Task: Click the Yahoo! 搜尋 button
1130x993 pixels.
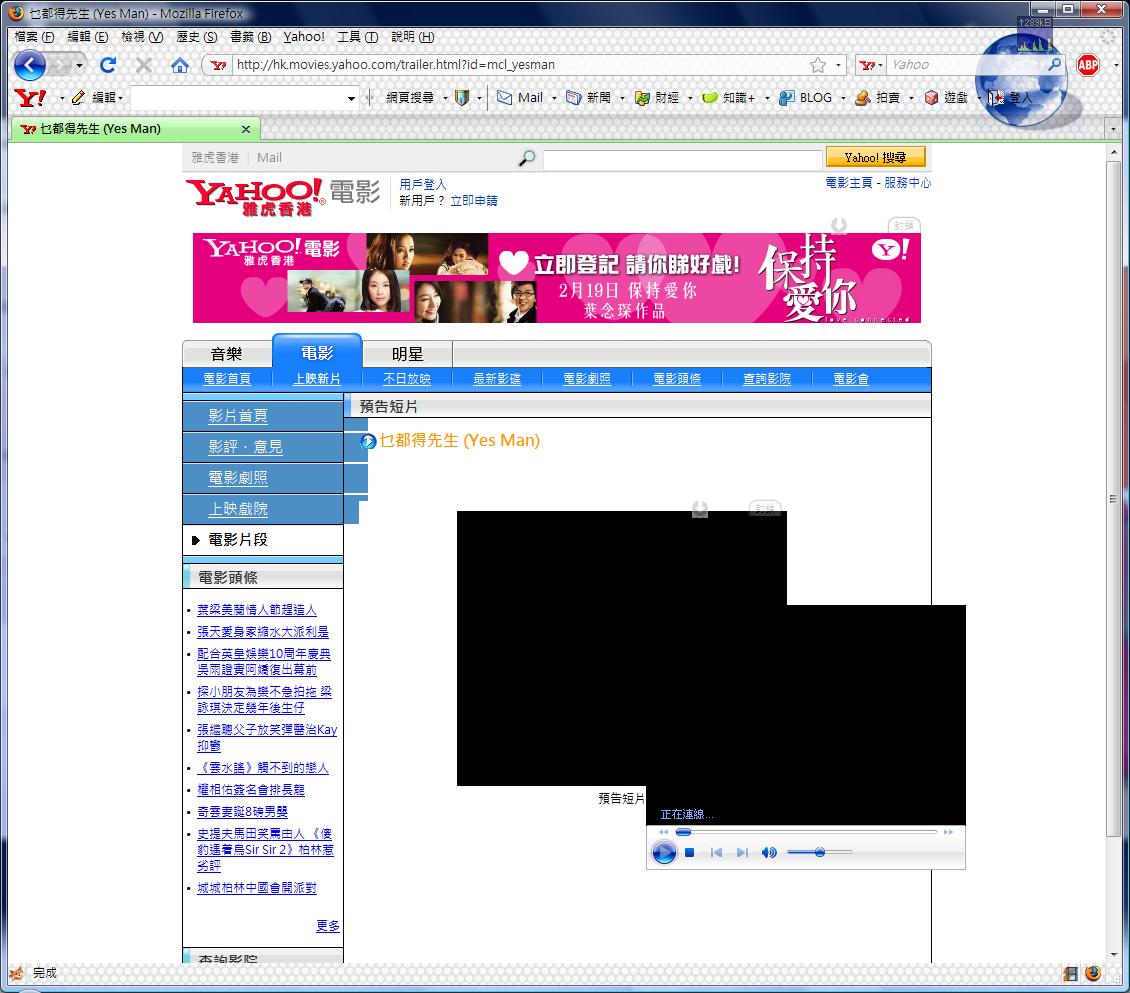Action: coord(875,158)
